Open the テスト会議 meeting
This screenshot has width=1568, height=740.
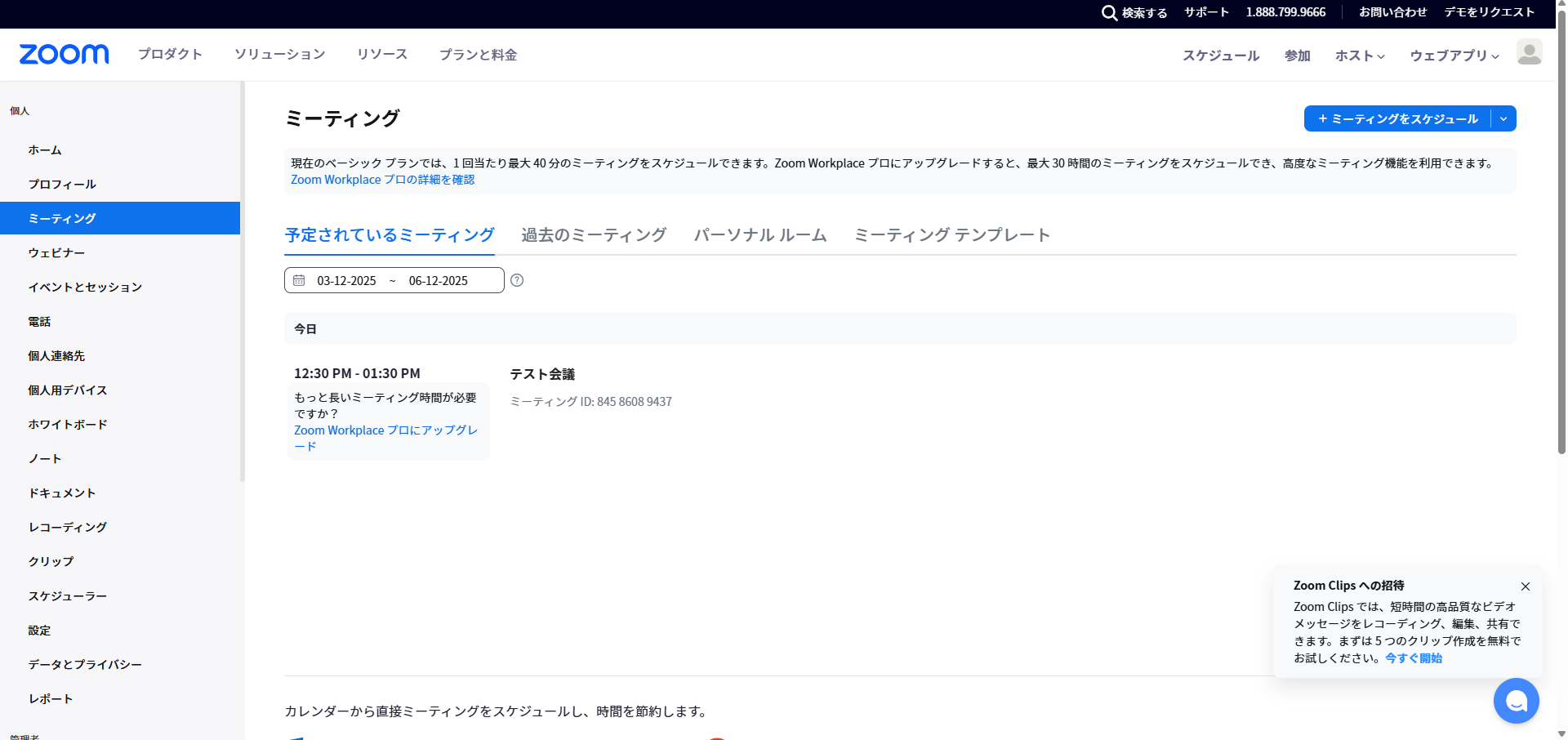542,374
